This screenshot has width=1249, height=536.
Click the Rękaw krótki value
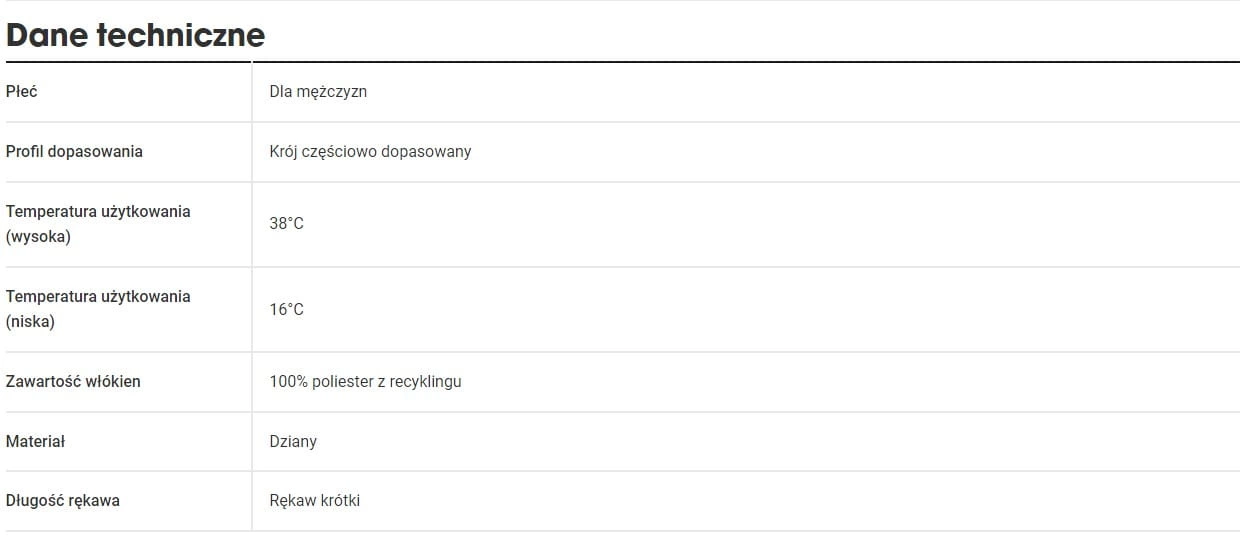(314, 501)
